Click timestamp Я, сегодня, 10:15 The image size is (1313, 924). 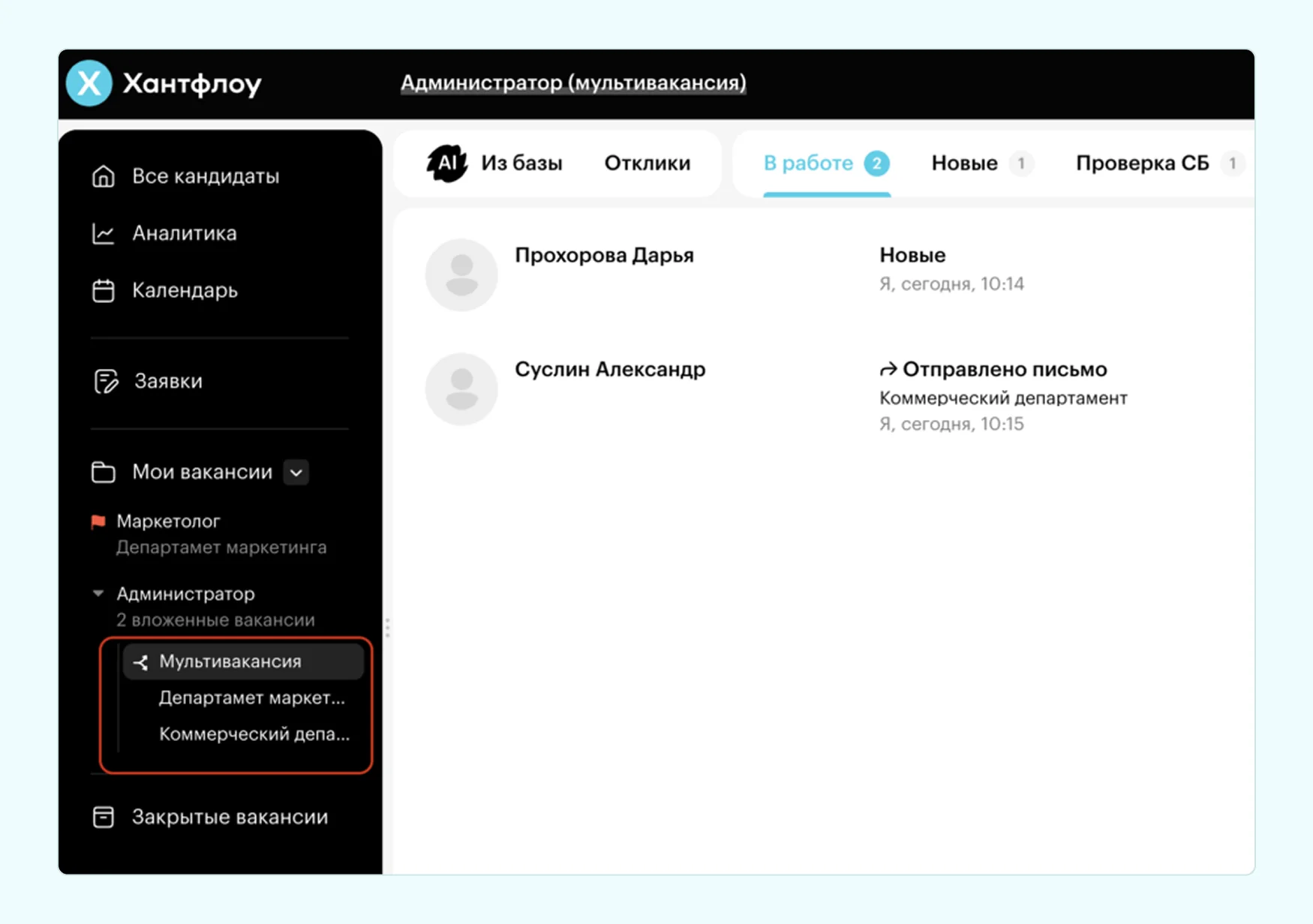(x=951, y=424)
